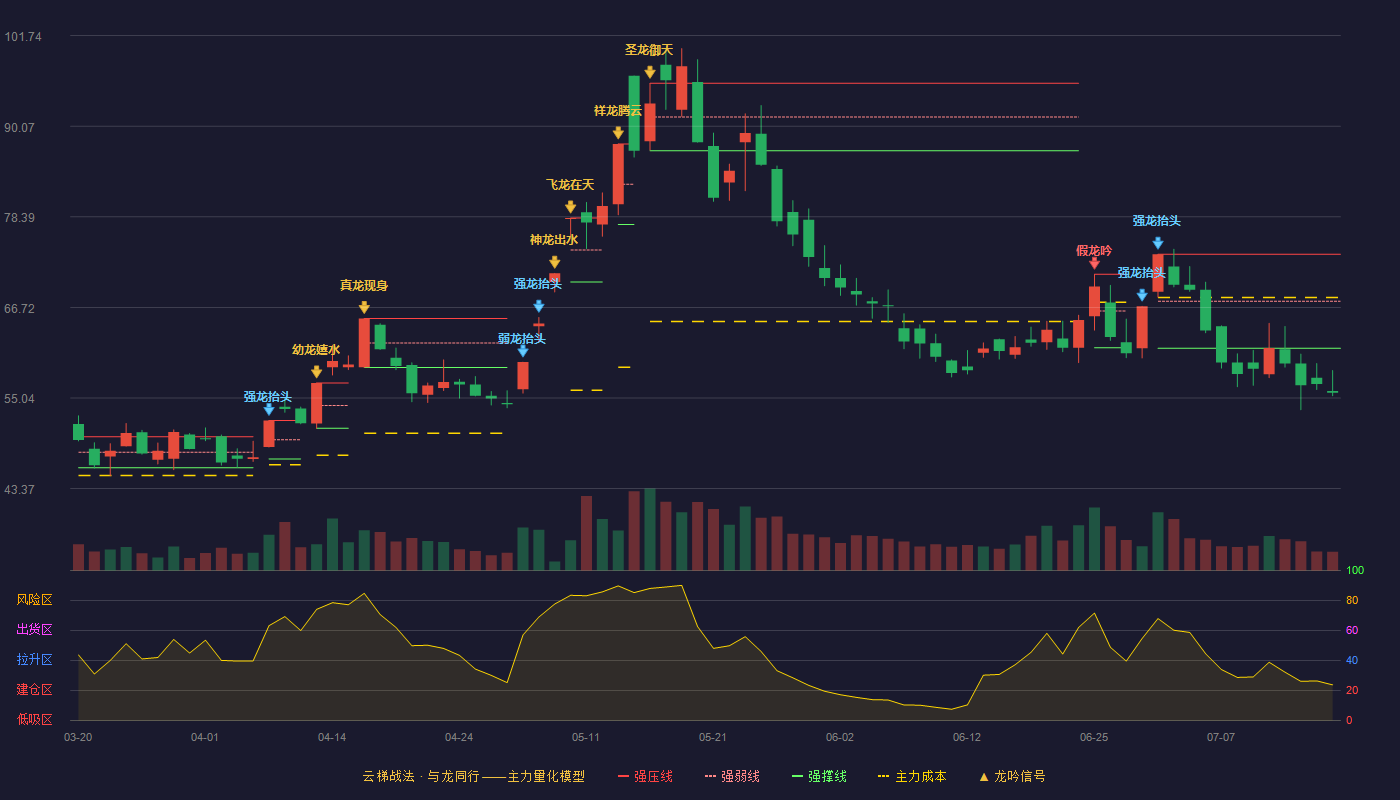Click the 06-02 date label
This screenshot has height=800, width=1400.
click(840, 737)
